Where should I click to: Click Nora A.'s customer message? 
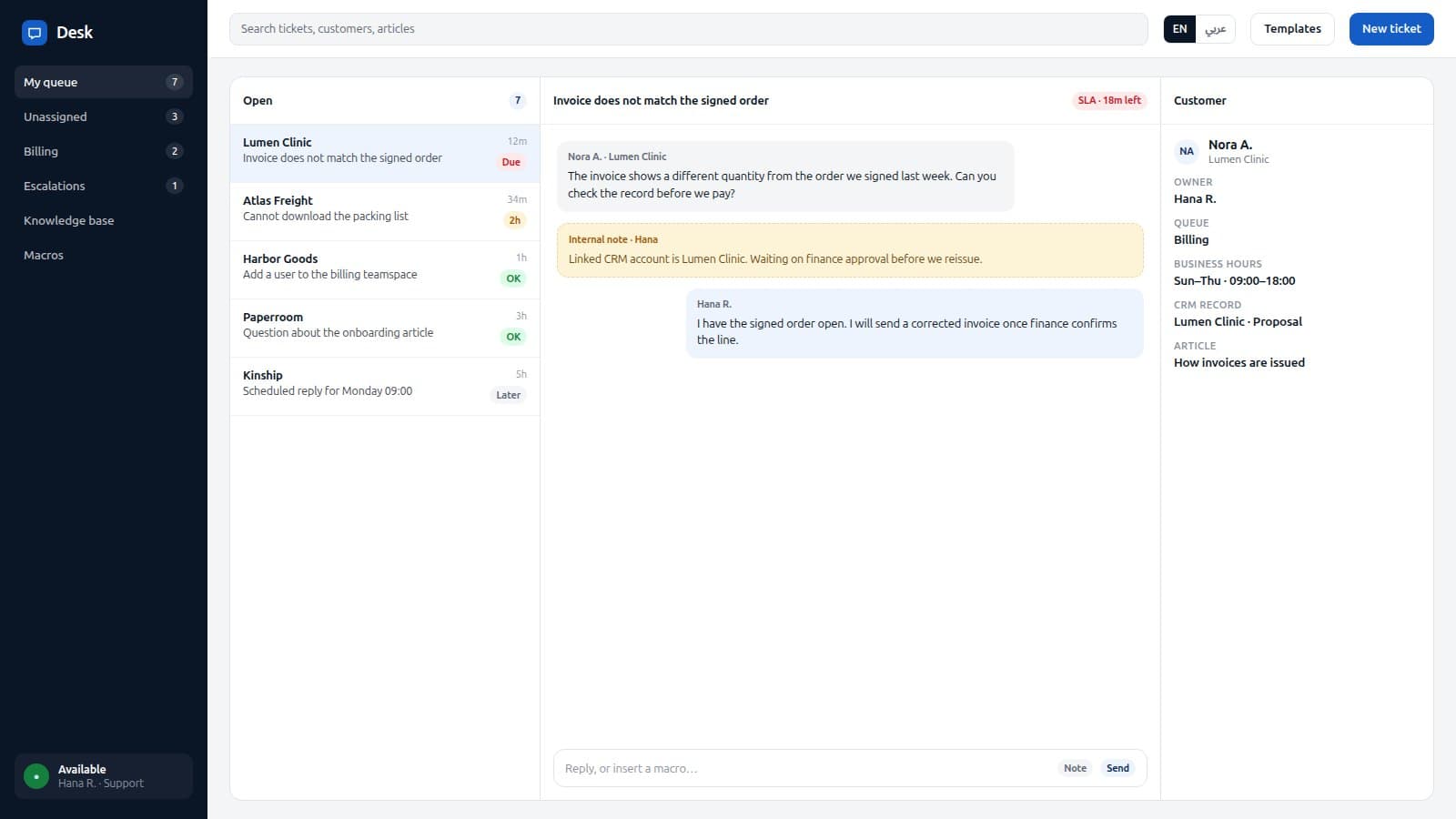pyautogui.click(x=785, y=177)
